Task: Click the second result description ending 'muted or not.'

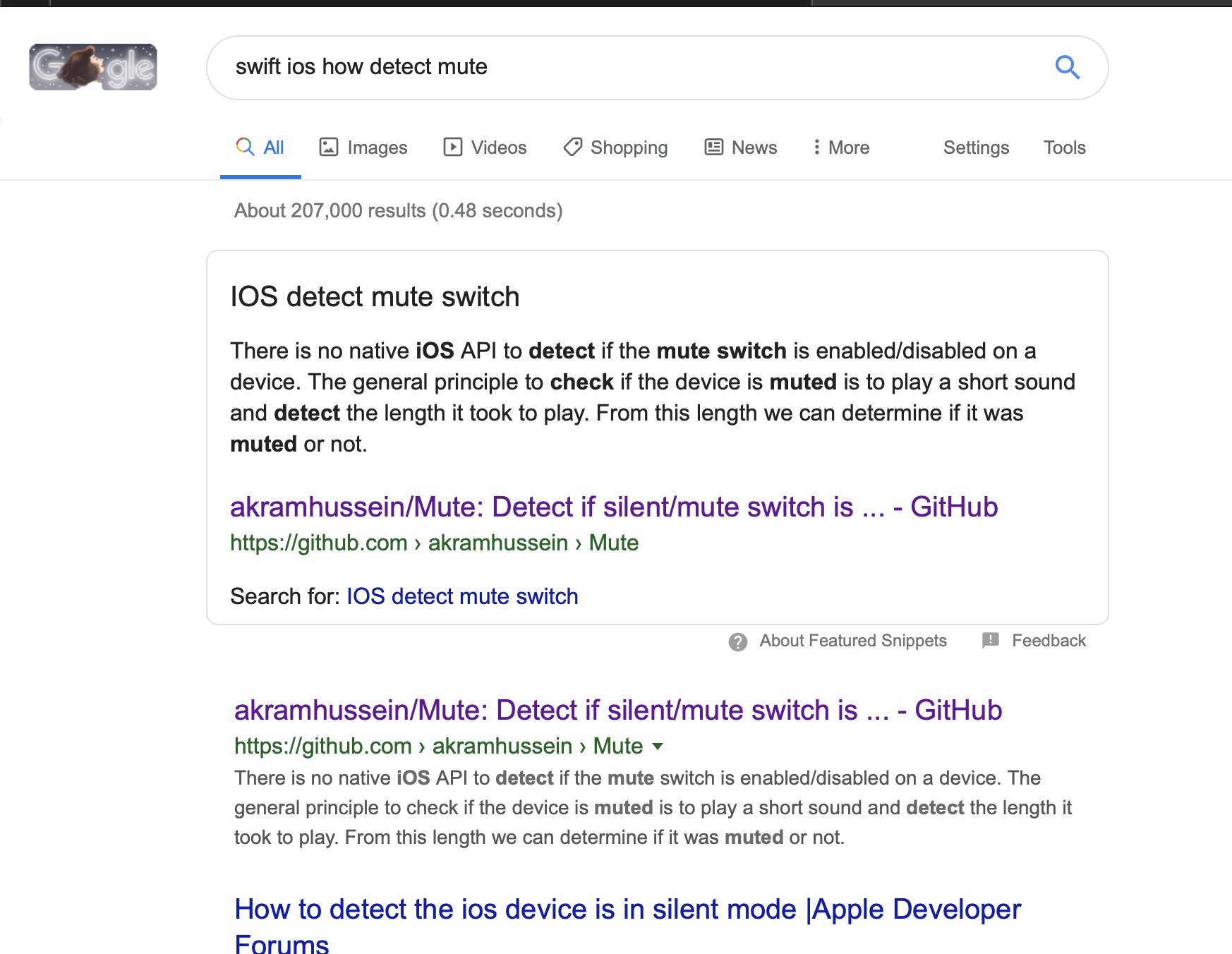Action: (x=653, y=807)
